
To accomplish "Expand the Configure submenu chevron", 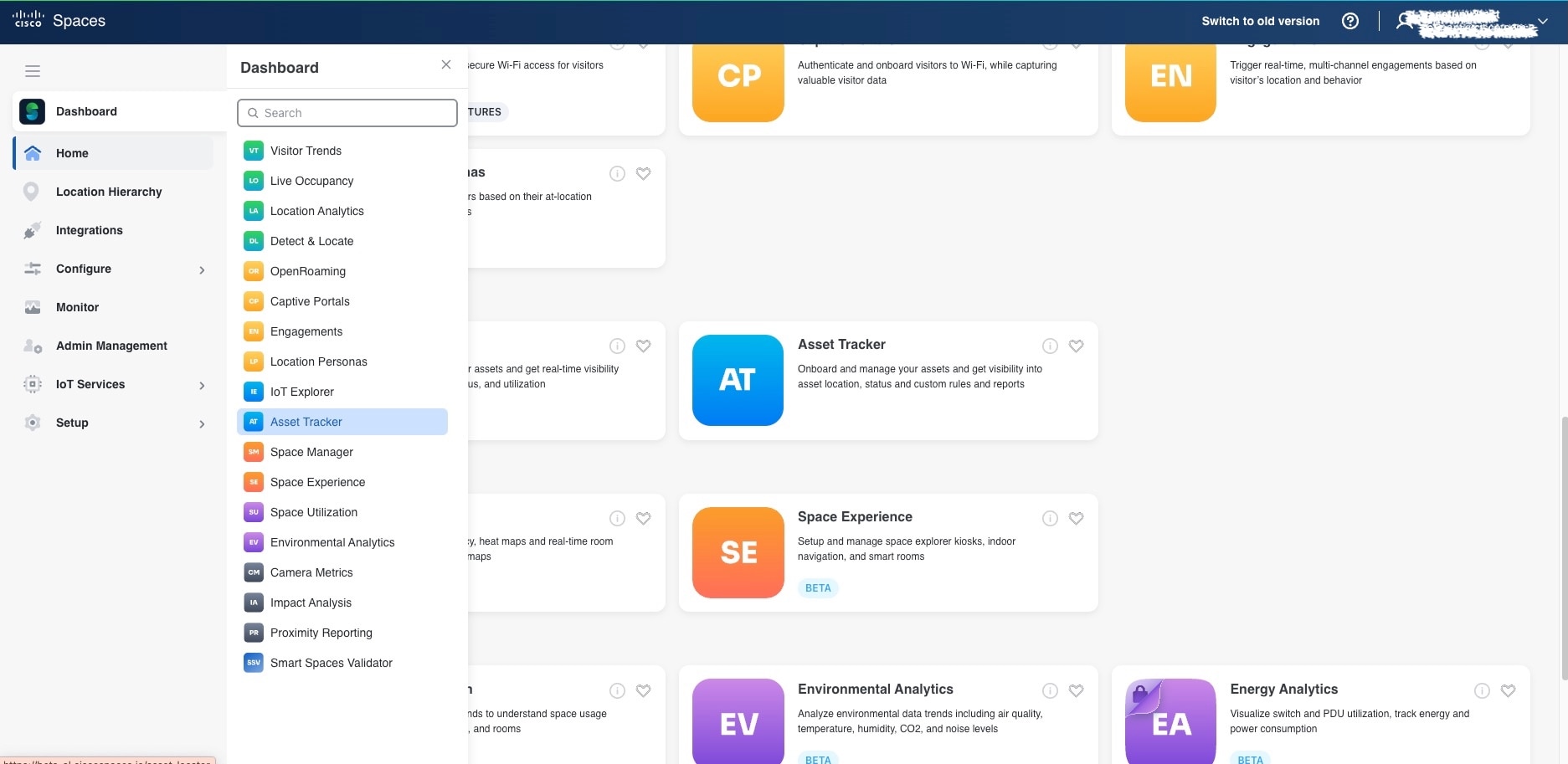I will pyautogui.click(x=202, y=269).
